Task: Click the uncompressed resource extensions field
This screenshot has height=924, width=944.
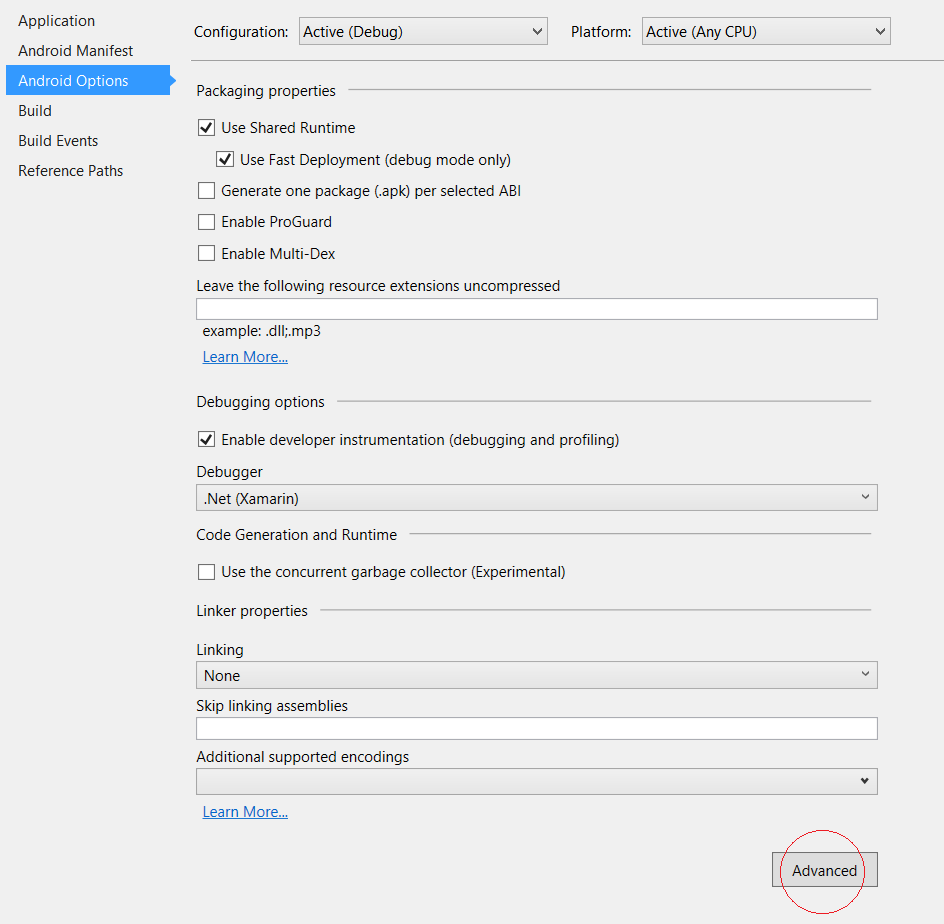Action: [536, 309]
